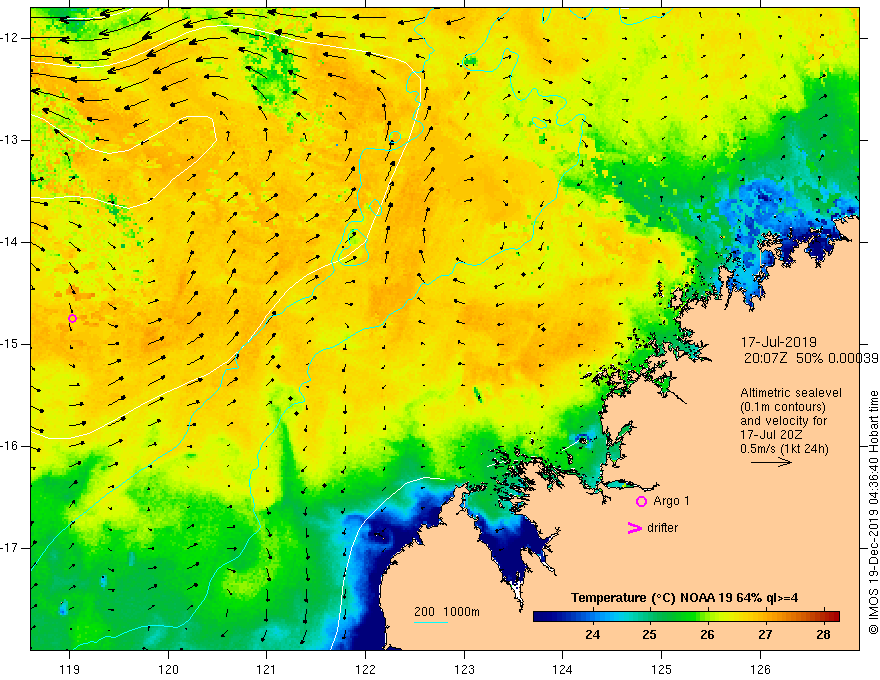880x680 pixels.
Task: Click the latitude axis label '-13'
Action: 11,140
